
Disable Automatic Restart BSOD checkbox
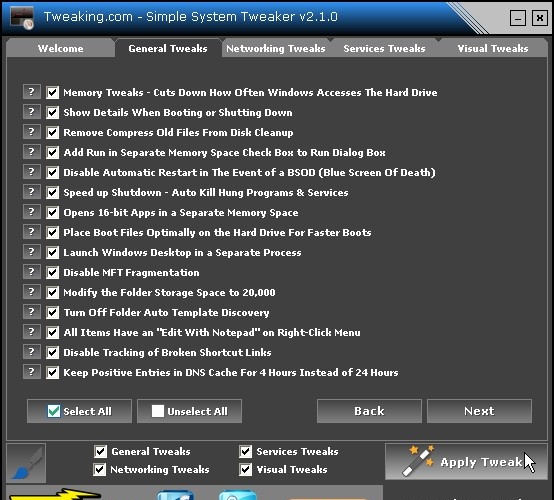53,172
